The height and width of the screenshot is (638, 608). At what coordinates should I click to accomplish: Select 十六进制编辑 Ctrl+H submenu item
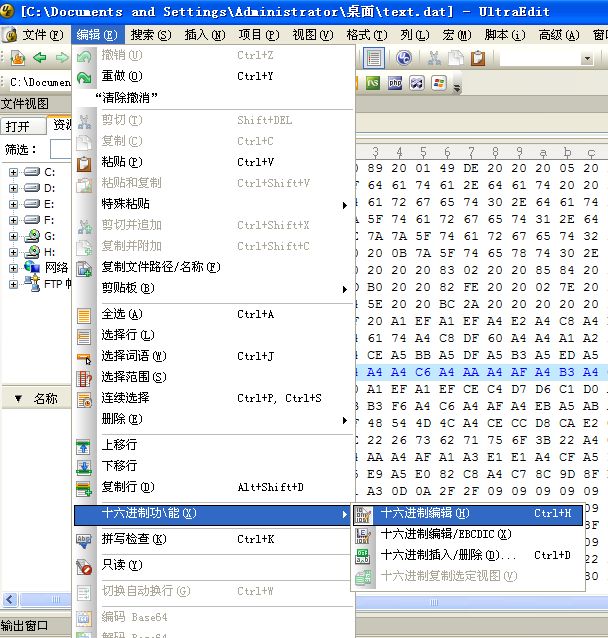pos(468,513)
